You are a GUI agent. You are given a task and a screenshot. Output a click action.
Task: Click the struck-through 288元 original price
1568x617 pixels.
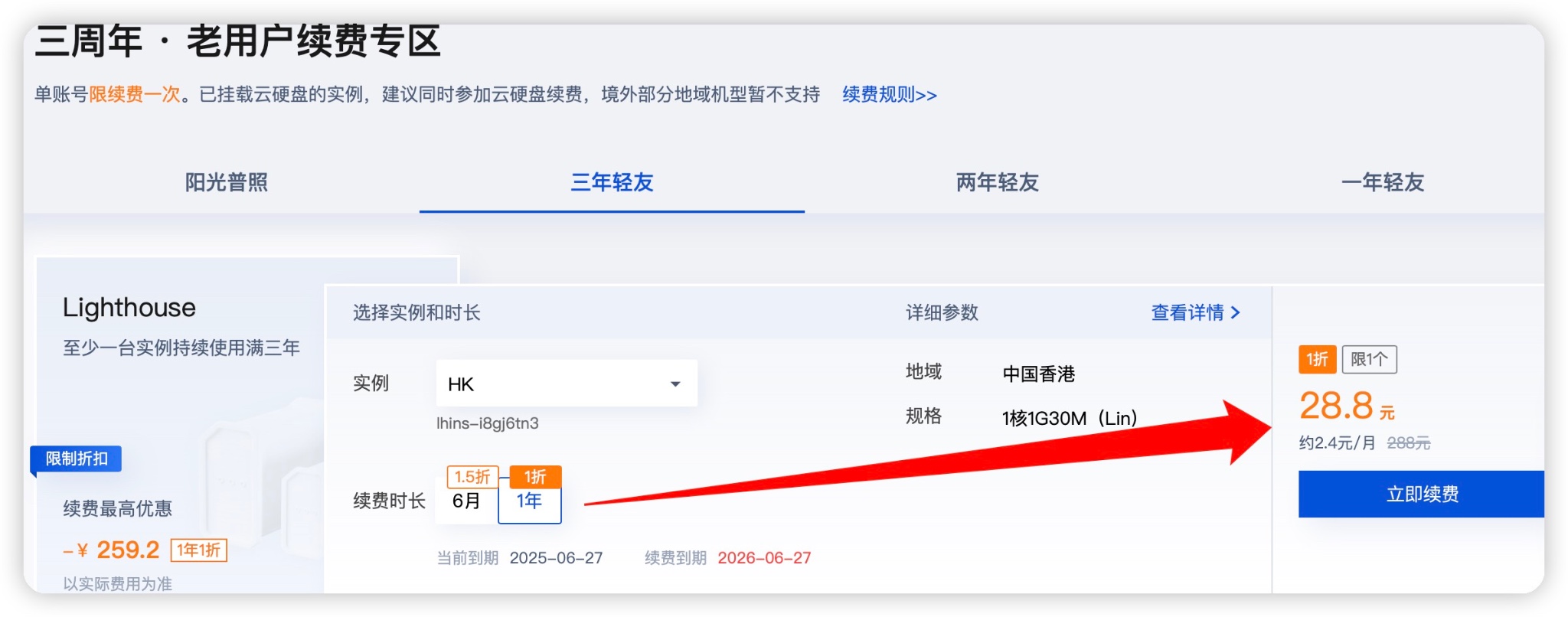click(x=1408, y=442)
